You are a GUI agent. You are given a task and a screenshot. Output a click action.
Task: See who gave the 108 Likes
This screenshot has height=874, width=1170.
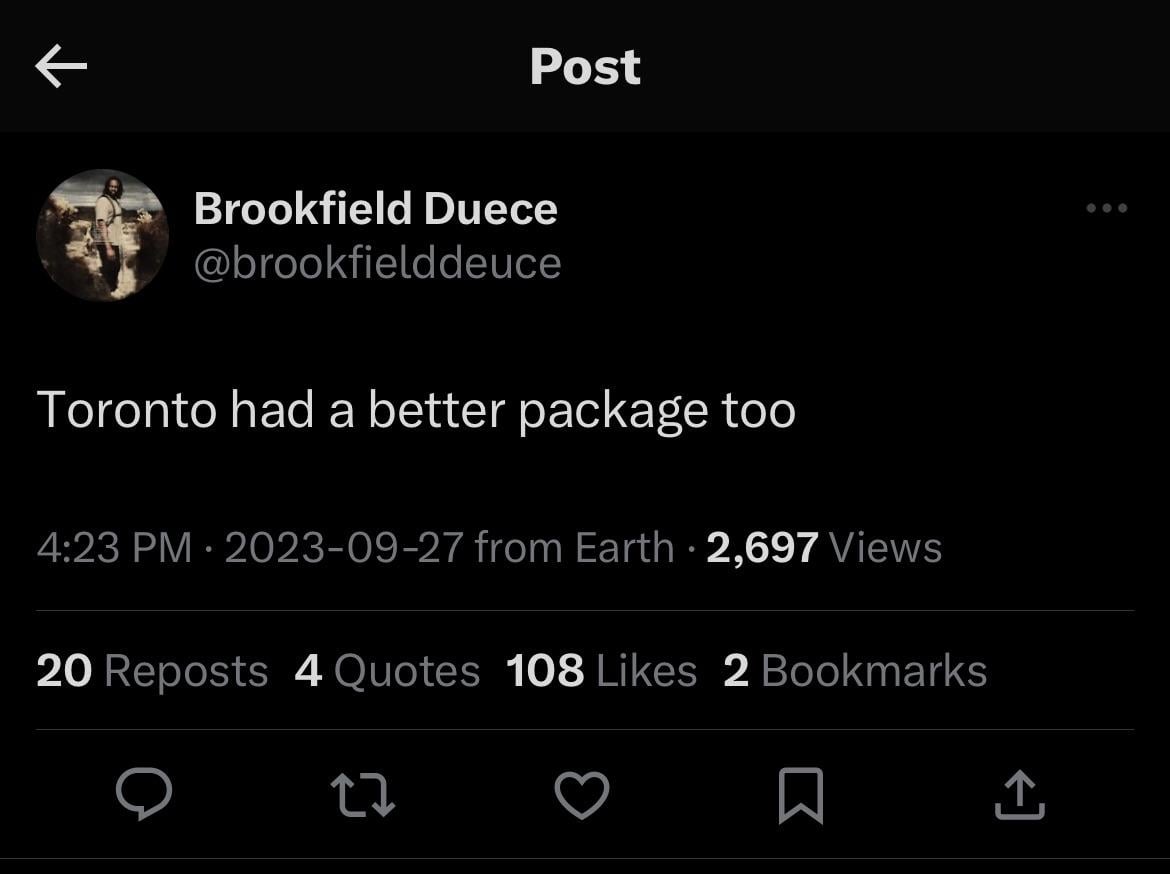pos(601,671)
